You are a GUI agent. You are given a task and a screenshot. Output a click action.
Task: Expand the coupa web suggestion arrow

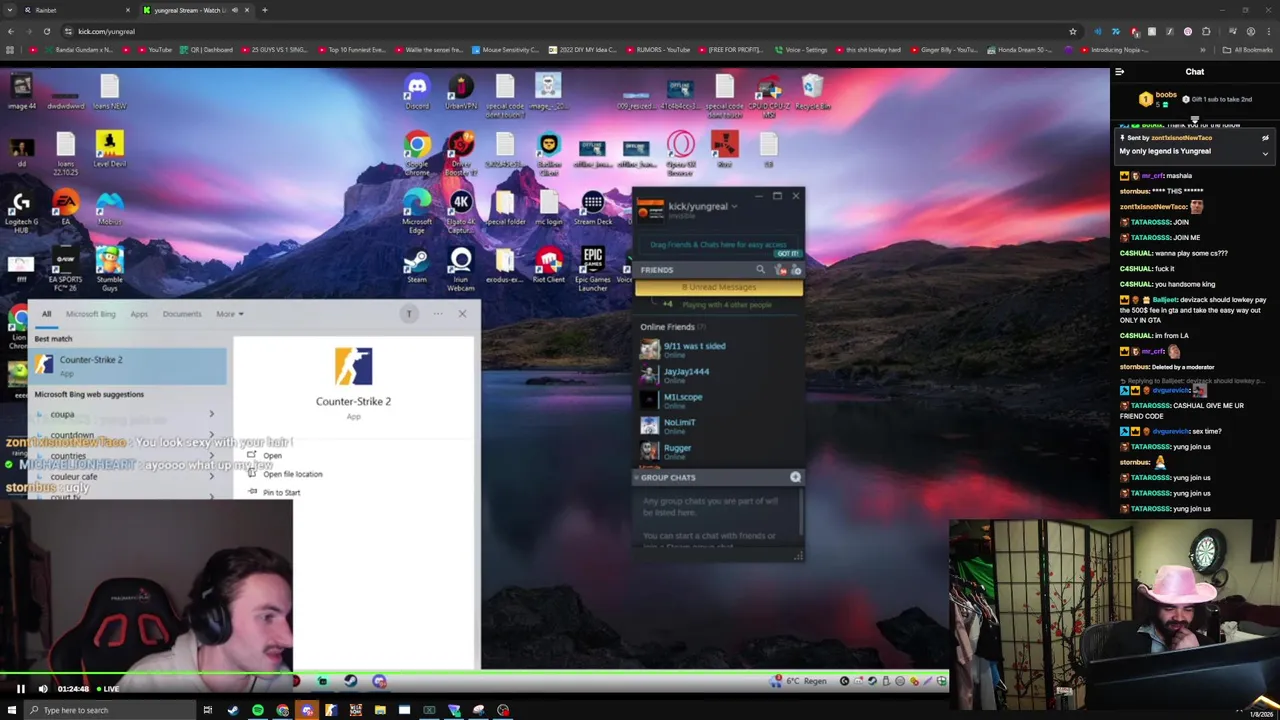[211, 414]
